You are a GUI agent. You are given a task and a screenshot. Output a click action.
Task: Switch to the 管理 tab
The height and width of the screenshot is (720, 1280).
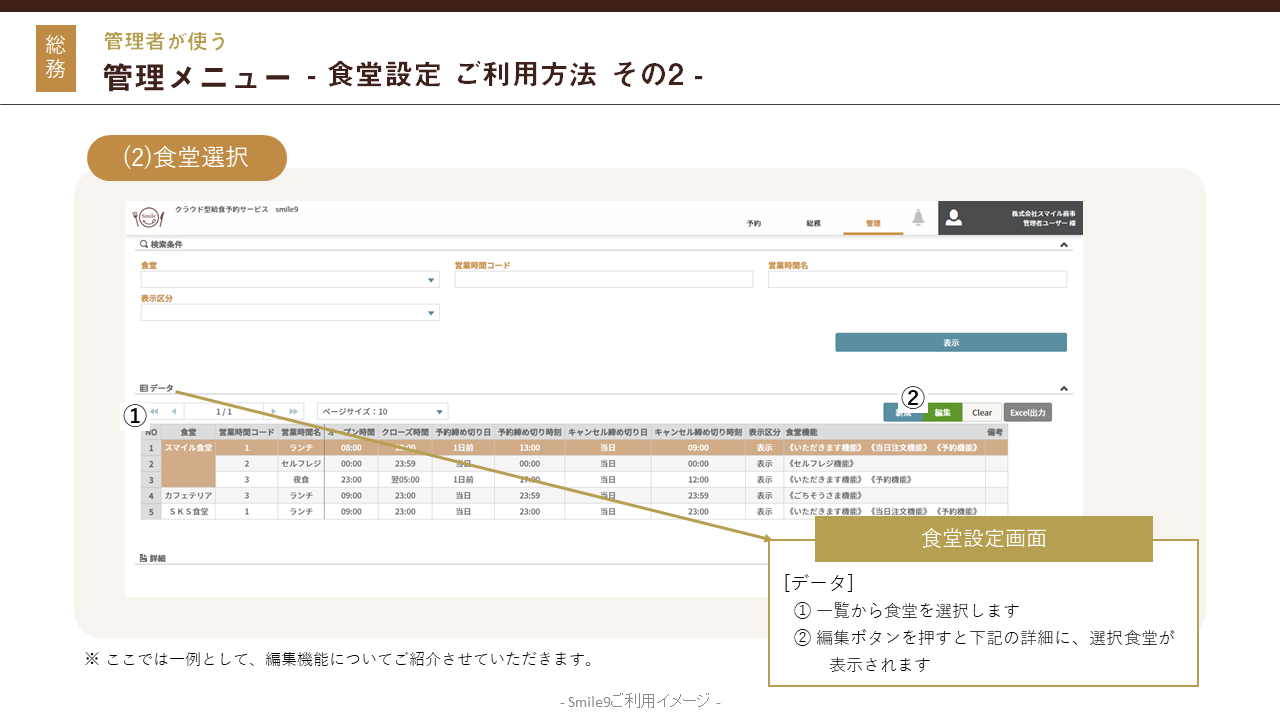873,224
